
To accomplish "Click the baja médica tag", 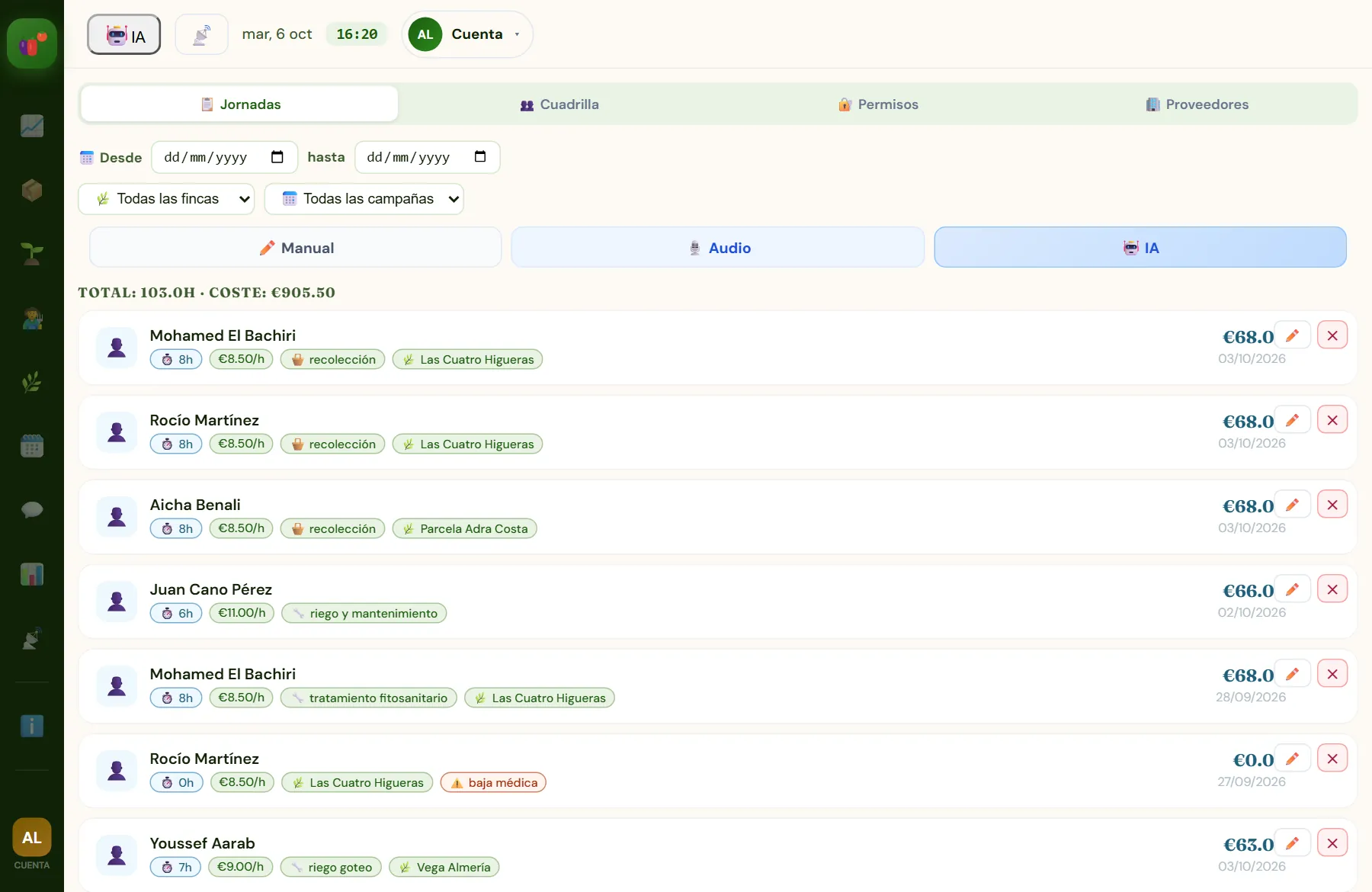I will point(493,782).
